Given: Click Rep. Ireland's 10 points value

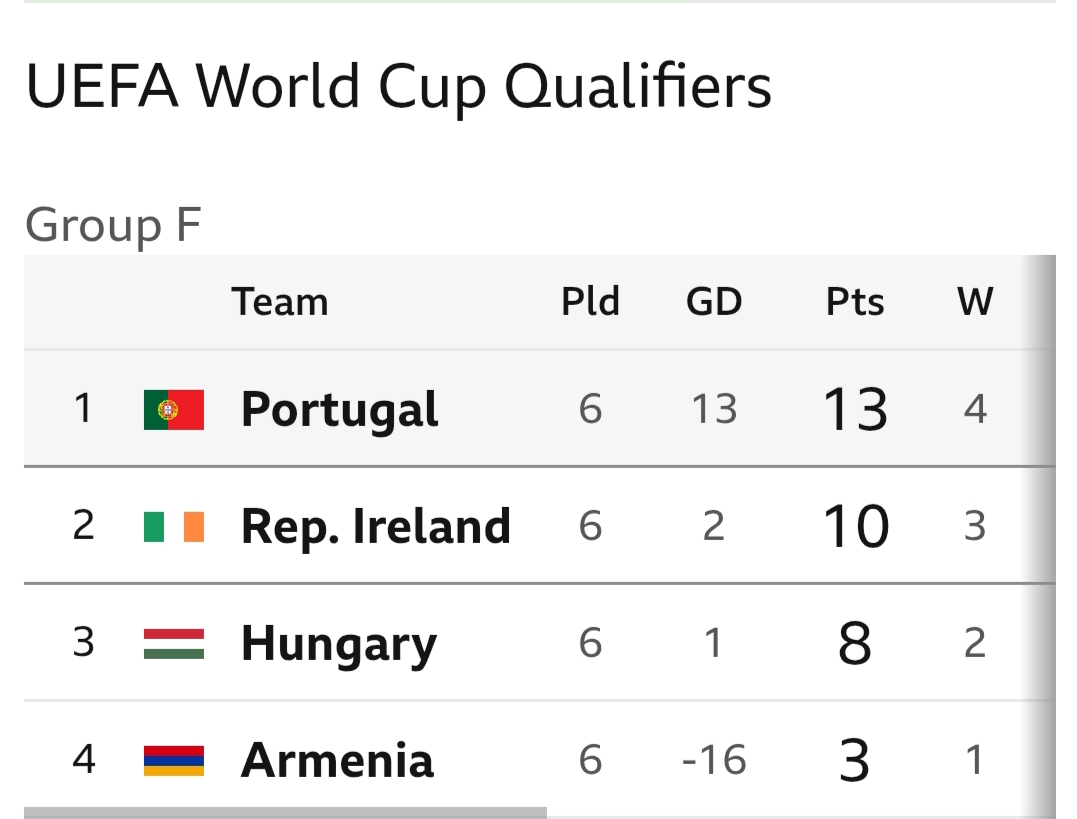Looking at the screenshot, I should (855, 526).
